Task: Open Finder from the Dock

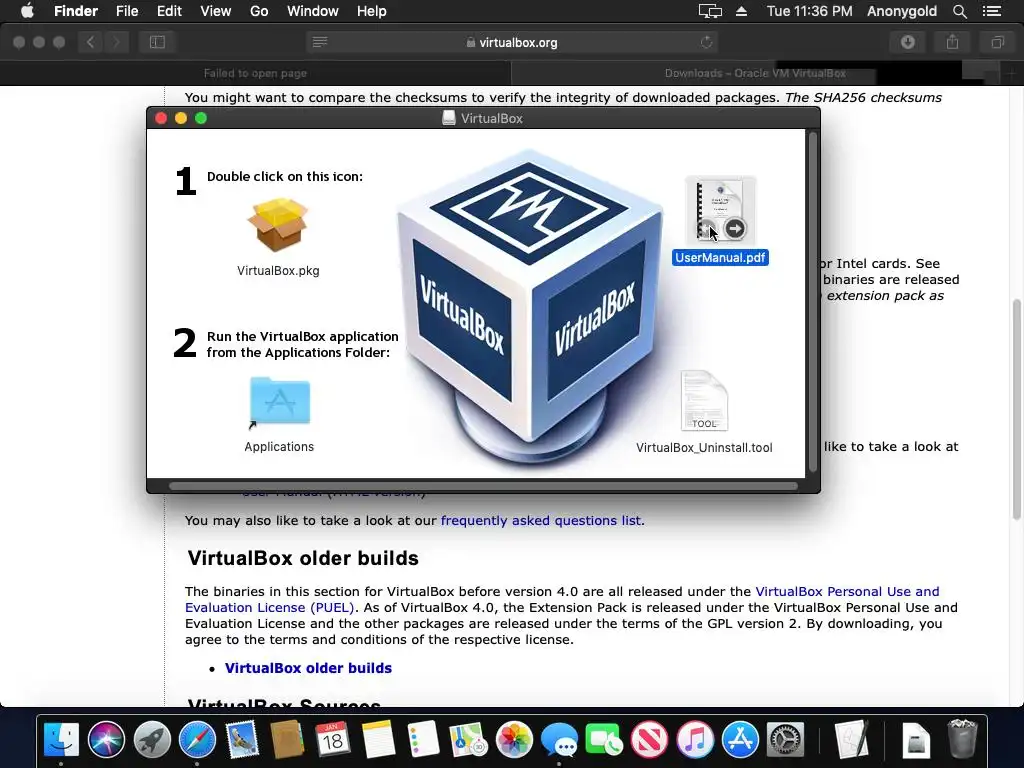Action: 61,740
